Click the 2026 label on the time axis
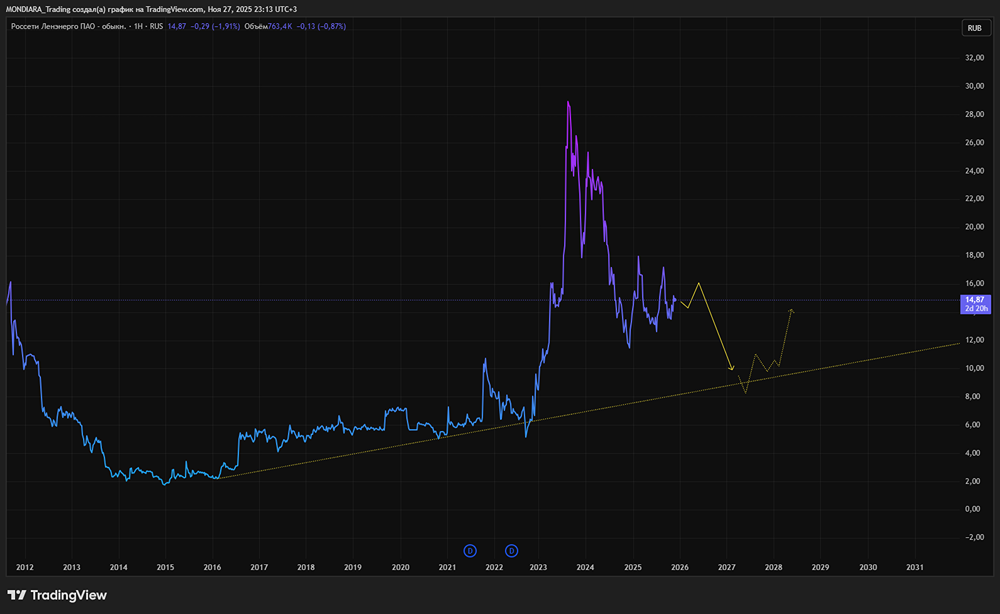This screenshot has width=1000, height=614. click(x=680, y=567)
